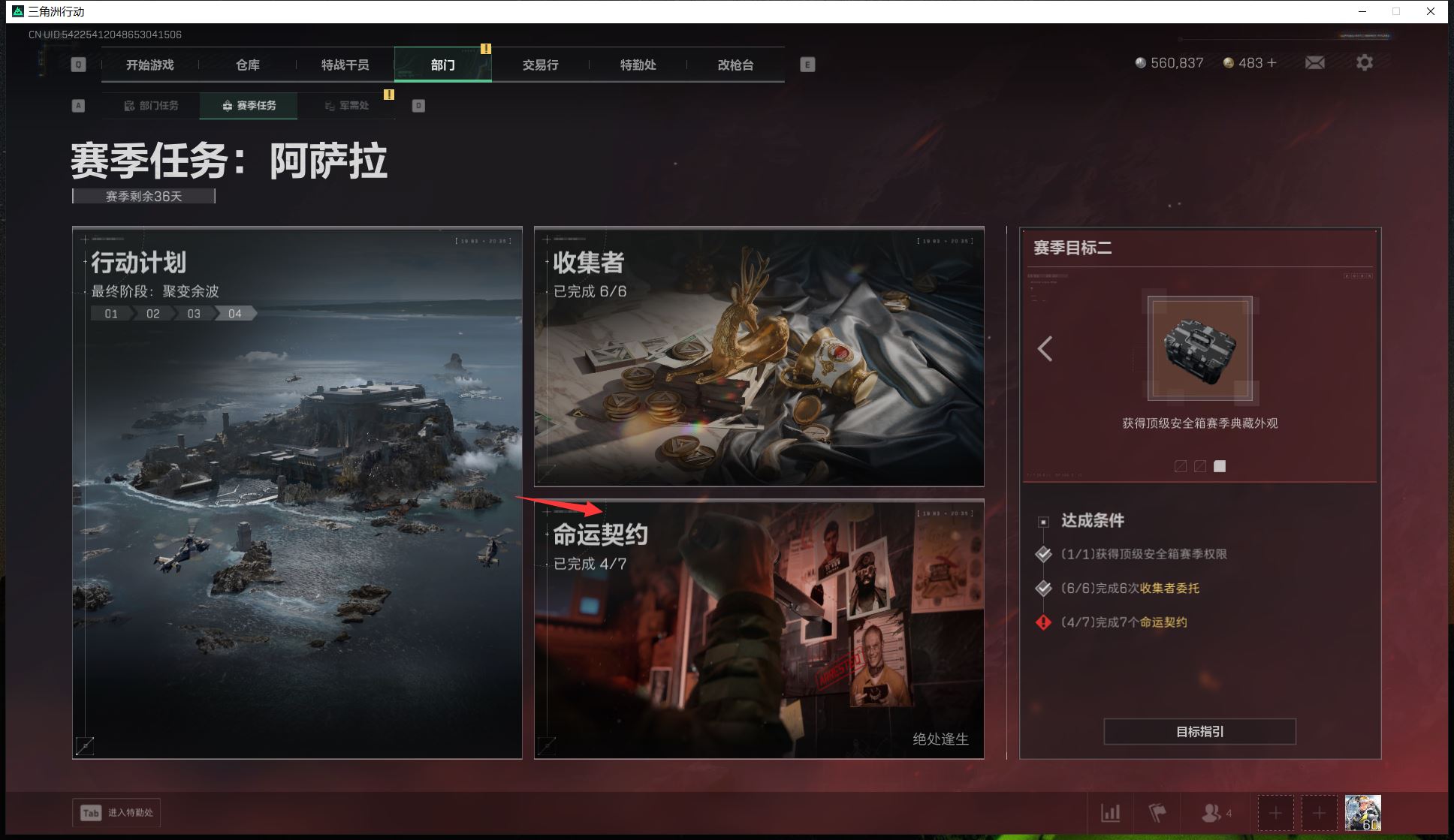The image size is (1454, 840).
Task: Open the settings gear icon
Action: click(x=1365, y=63)
